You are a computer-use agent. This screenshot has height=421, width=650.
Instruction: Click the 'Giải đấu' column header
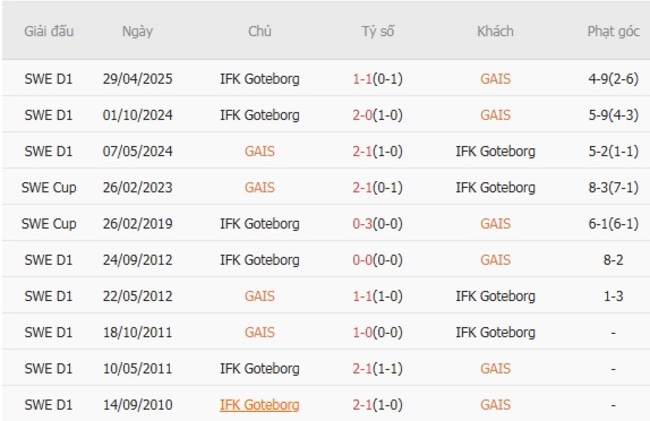[49, 31]
